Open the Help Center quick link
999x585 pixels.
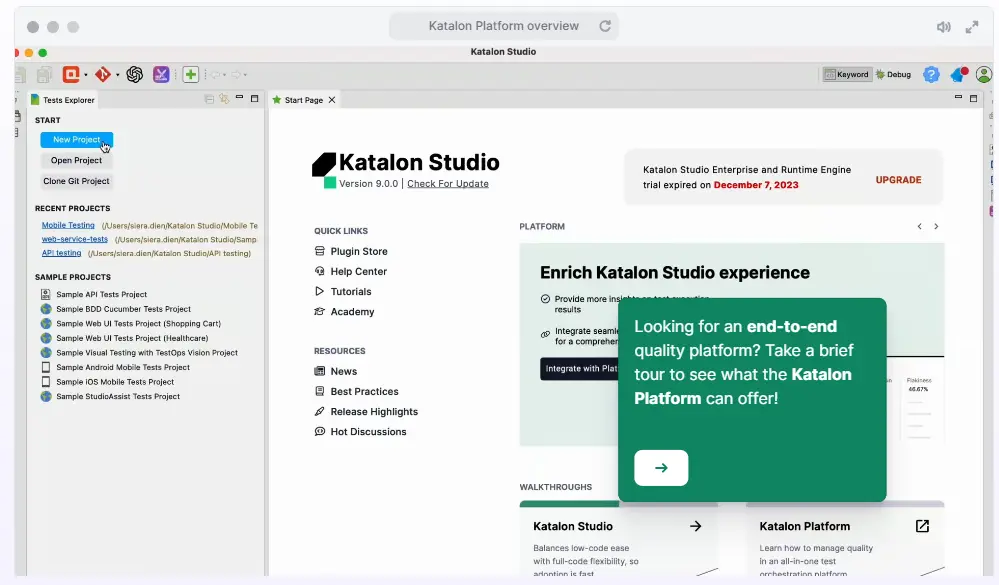(x=351, y=271)
